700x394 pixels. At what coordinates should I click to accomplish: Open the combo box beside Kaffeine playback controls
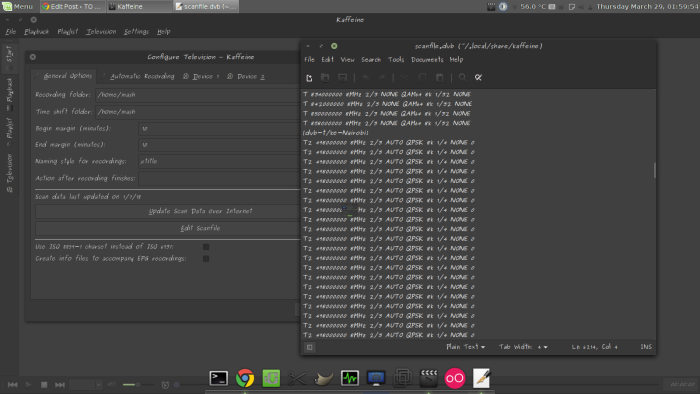tap(86, 385)
